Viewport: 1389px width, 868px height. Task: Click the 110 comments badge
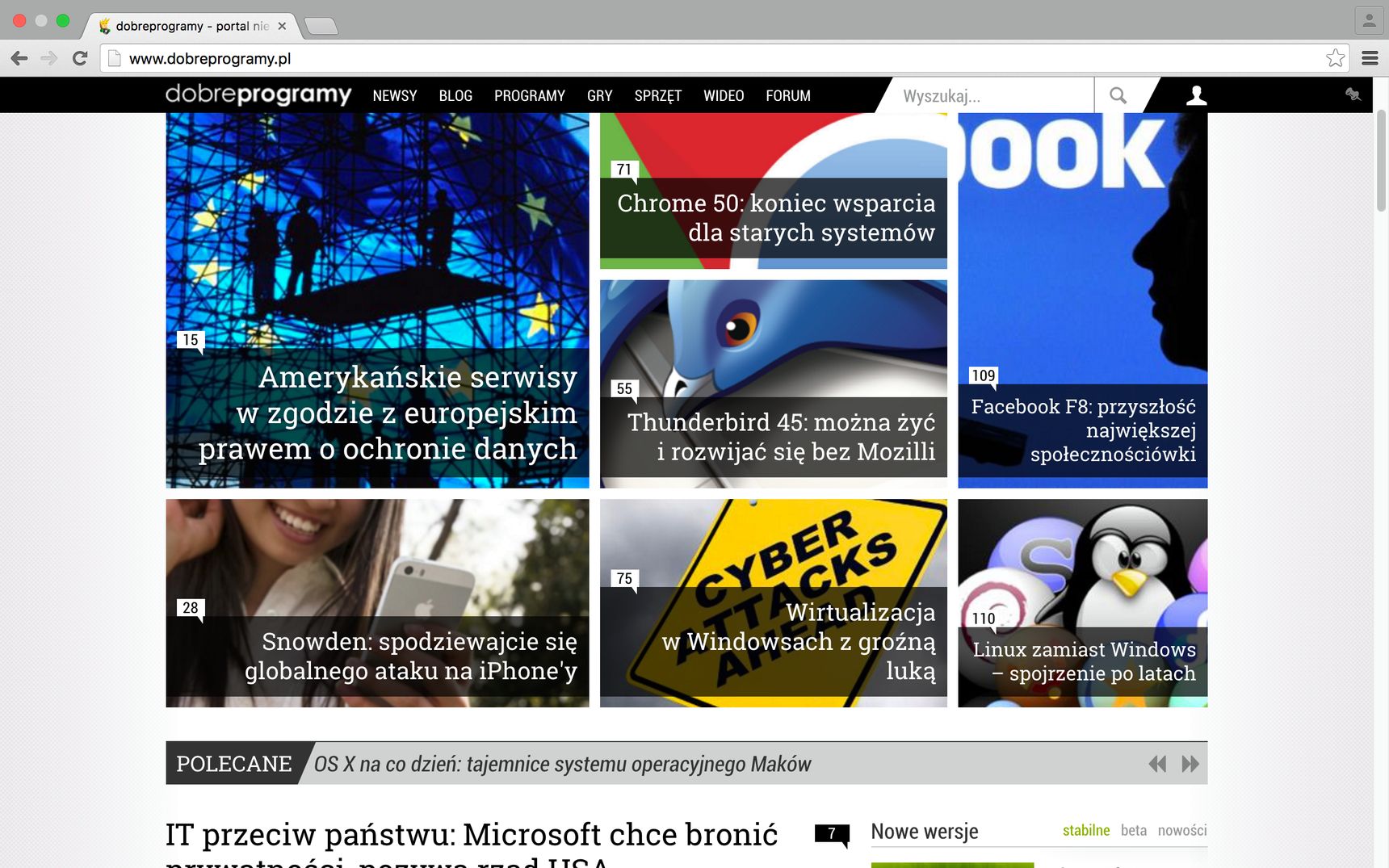(984, 619)
